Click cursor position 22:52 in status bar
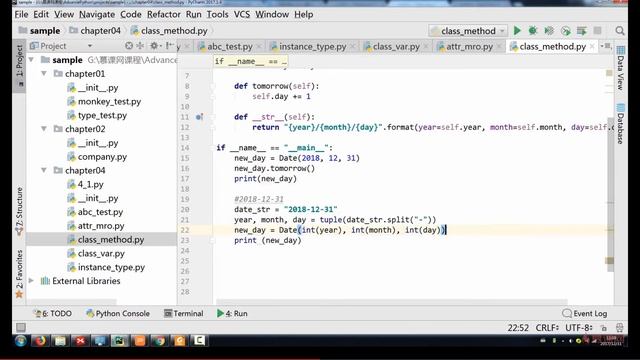The height and width of the screenshot is (360, 640). [x=518, y=328]
